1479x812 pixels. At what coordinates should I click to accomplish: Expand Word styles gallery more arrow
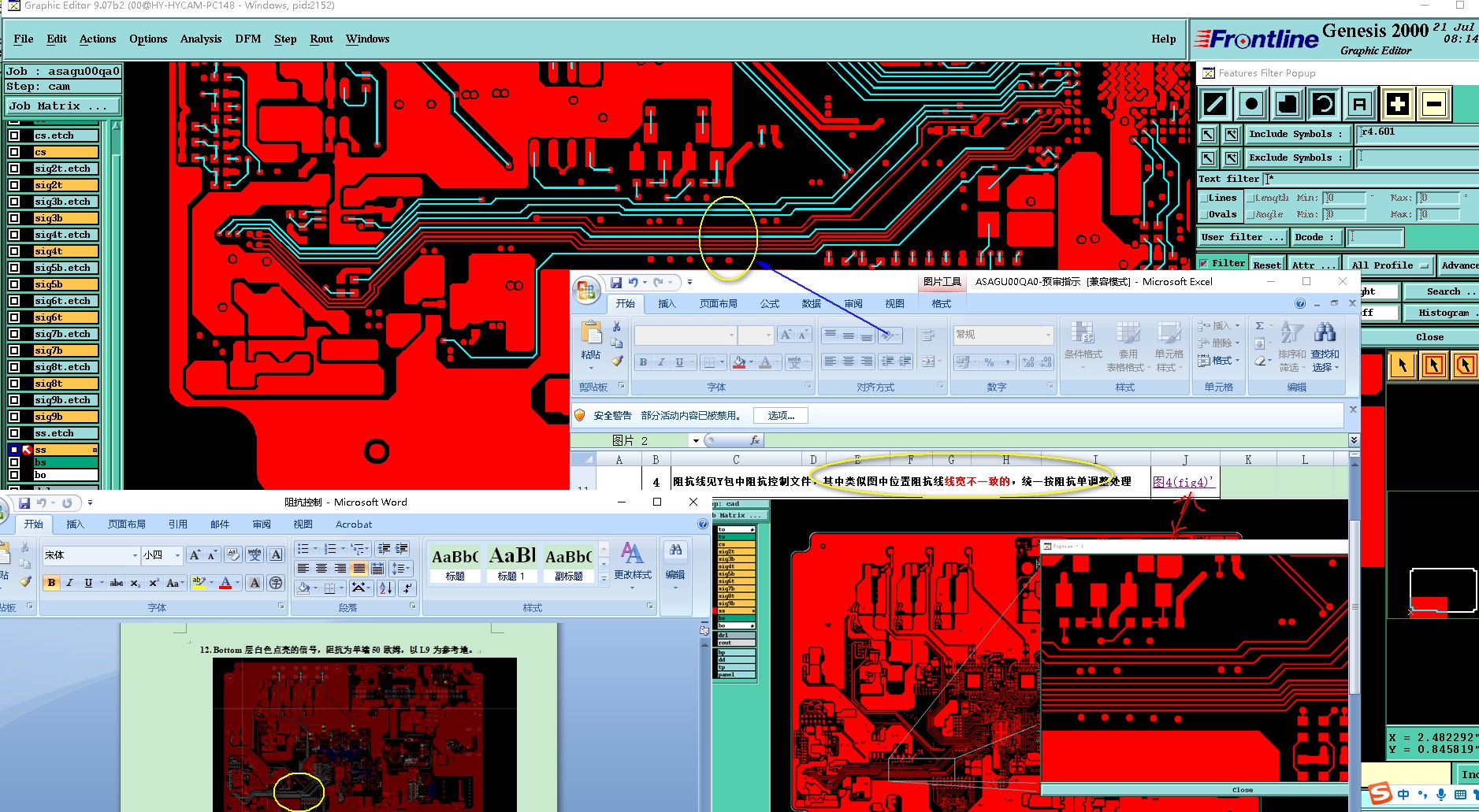click(604, 578)
